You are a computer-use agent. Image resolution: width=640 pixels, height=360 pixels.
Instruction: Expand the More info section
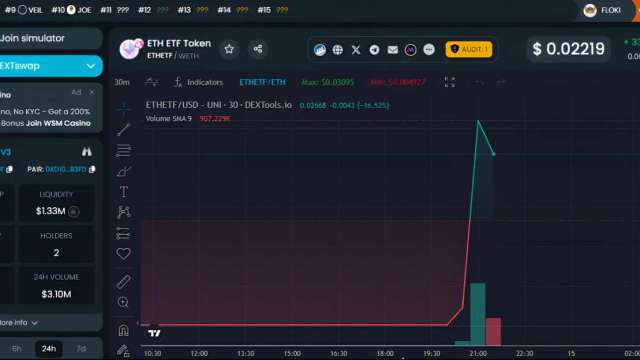coord(19,323)
